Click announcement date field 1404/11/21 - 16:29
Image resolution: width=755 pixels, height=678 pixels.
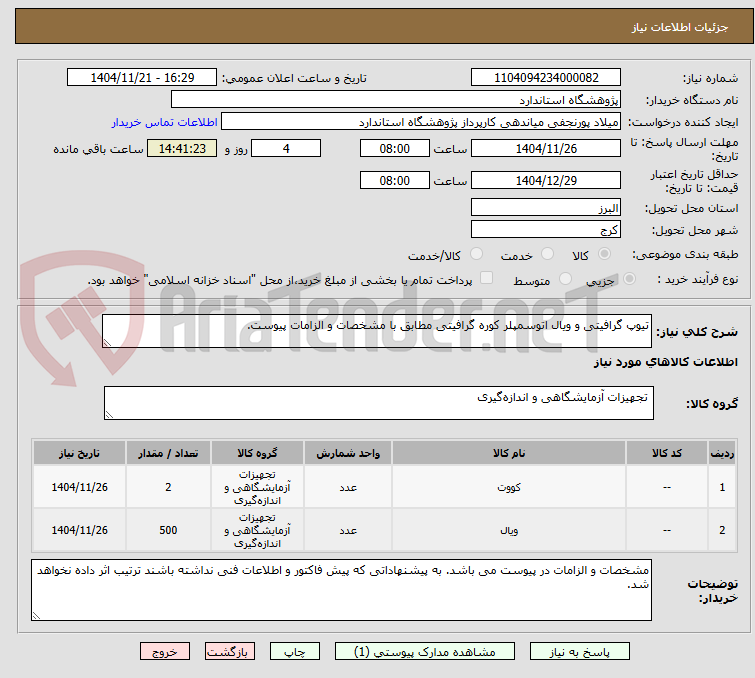[142, 78]
